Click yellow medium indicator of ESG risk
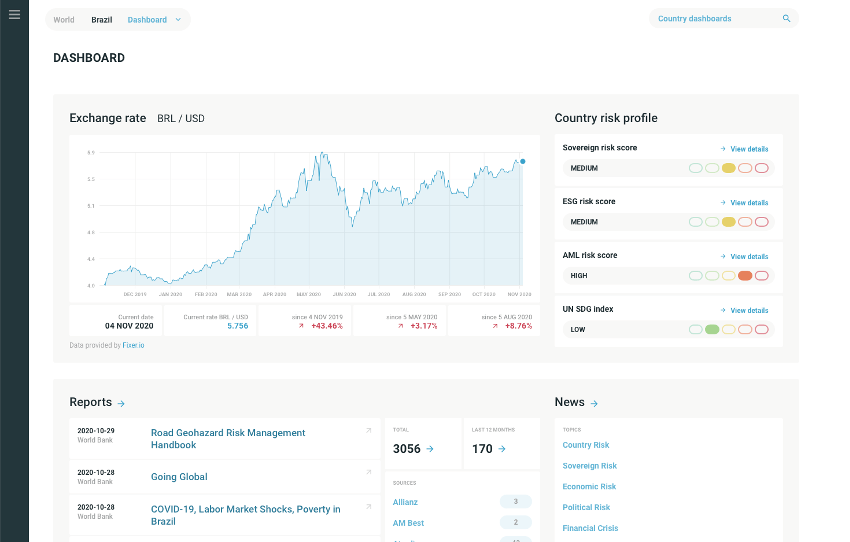 [x=729, y=222]
